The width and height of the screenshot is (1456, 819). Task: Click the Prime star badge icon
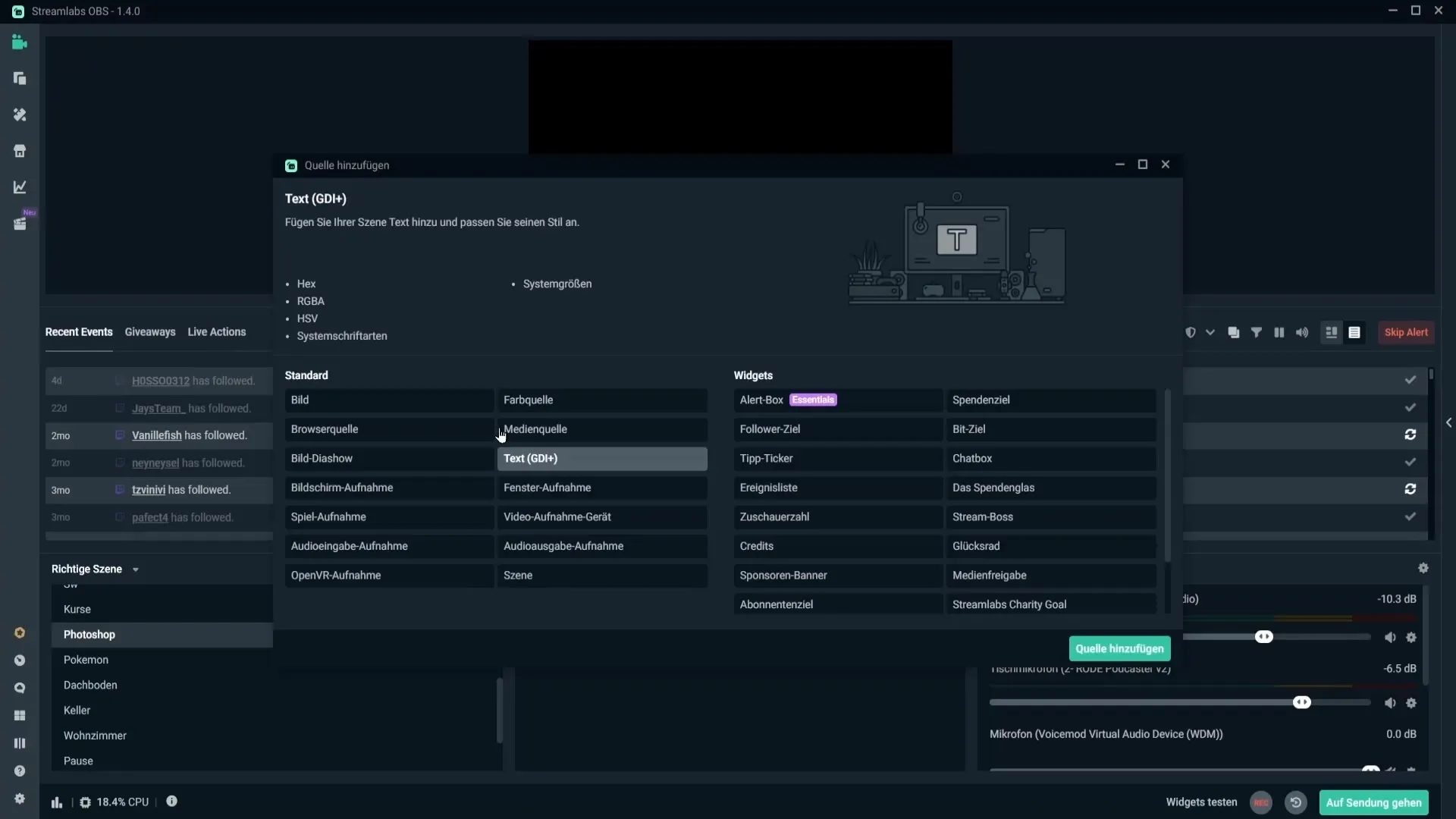(x=20, y=632)
